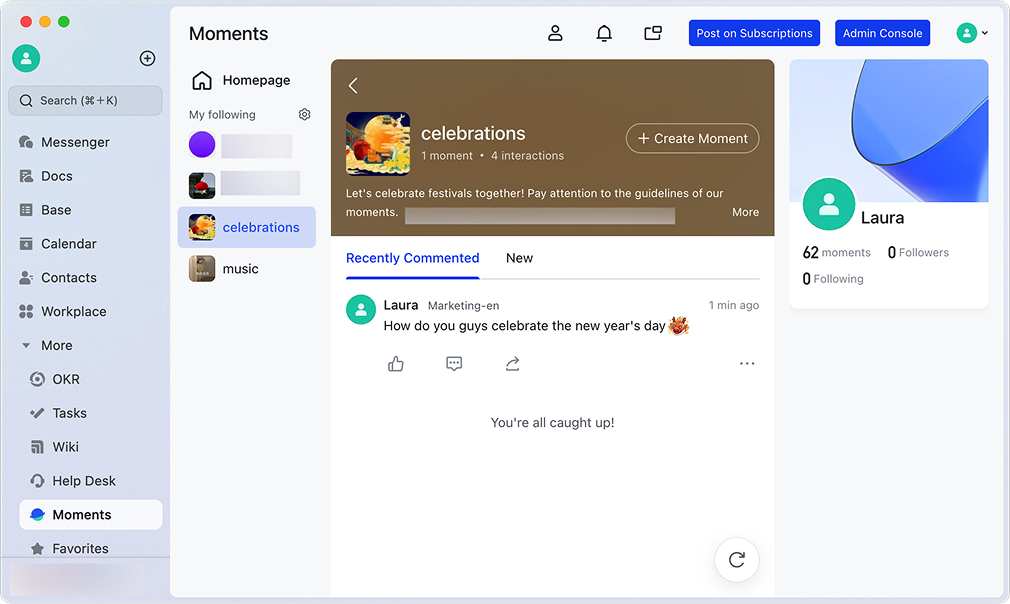Share Laura's new year moment

[512, 364]
